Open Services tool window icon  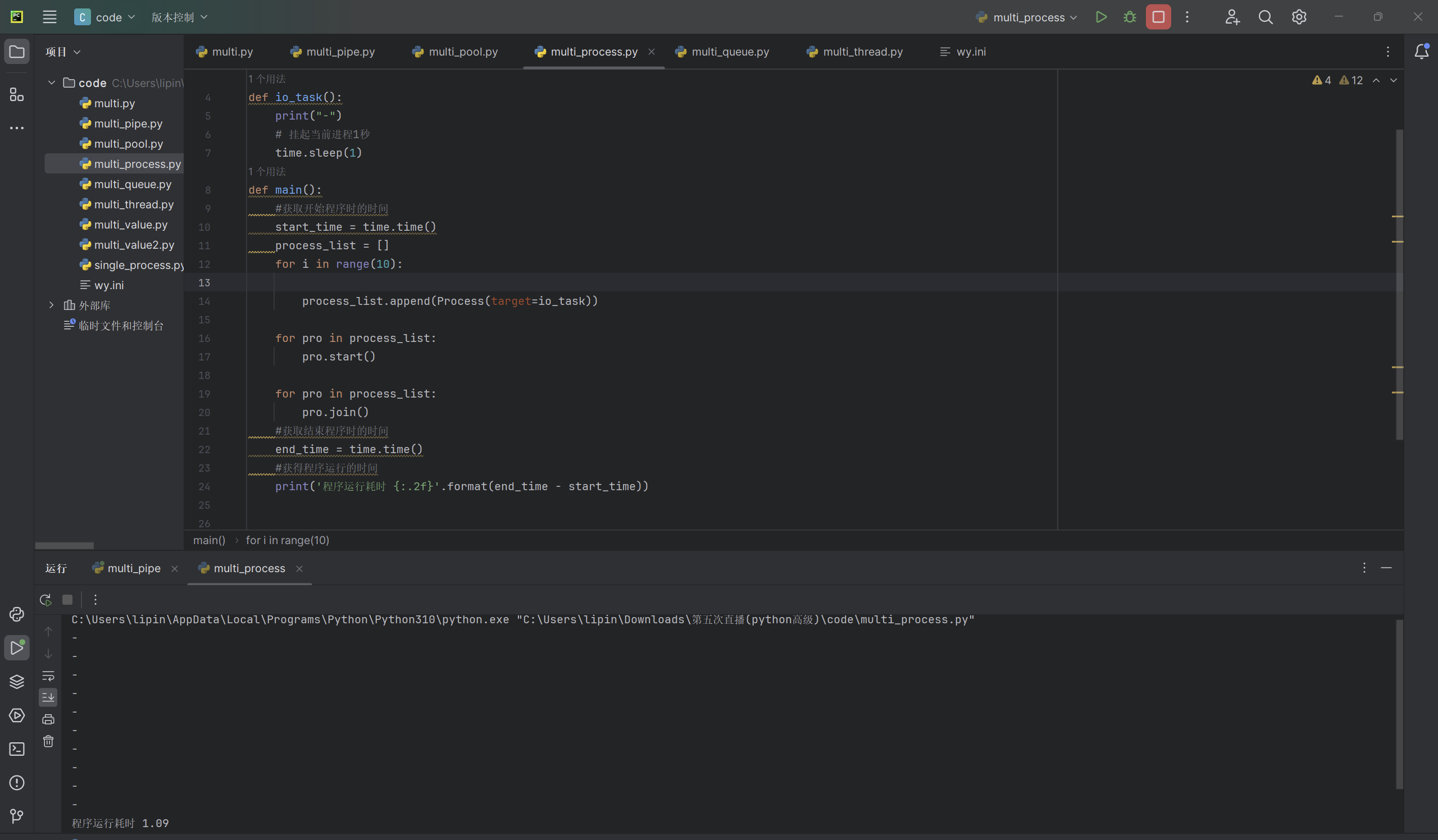click(16, 715)
